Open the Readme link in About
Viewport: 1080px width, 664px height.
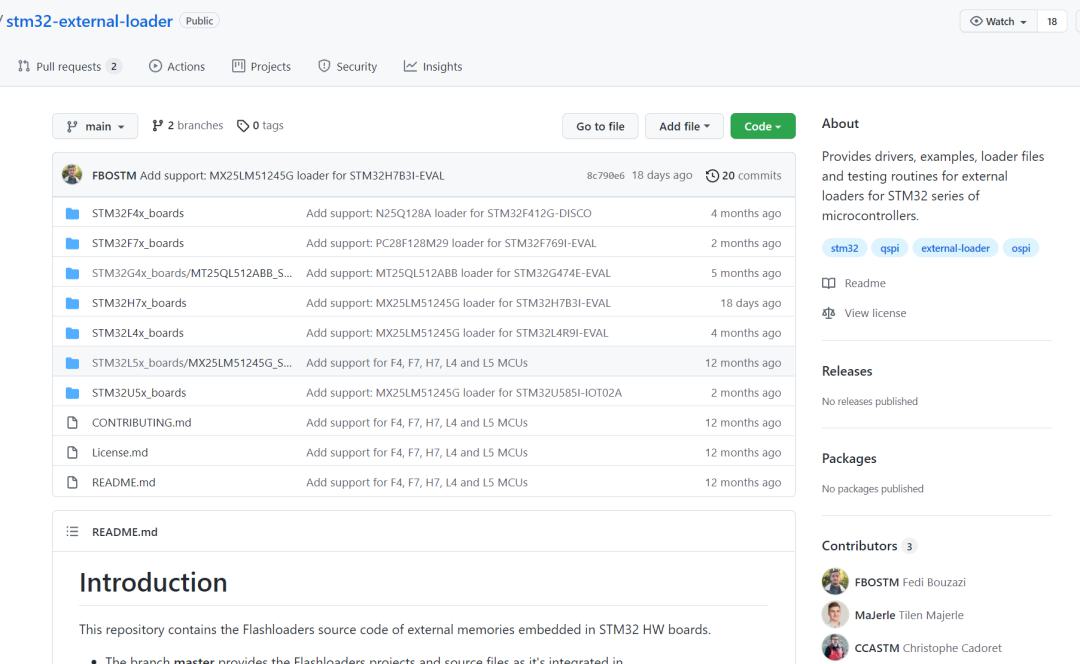tap(854, 283)
